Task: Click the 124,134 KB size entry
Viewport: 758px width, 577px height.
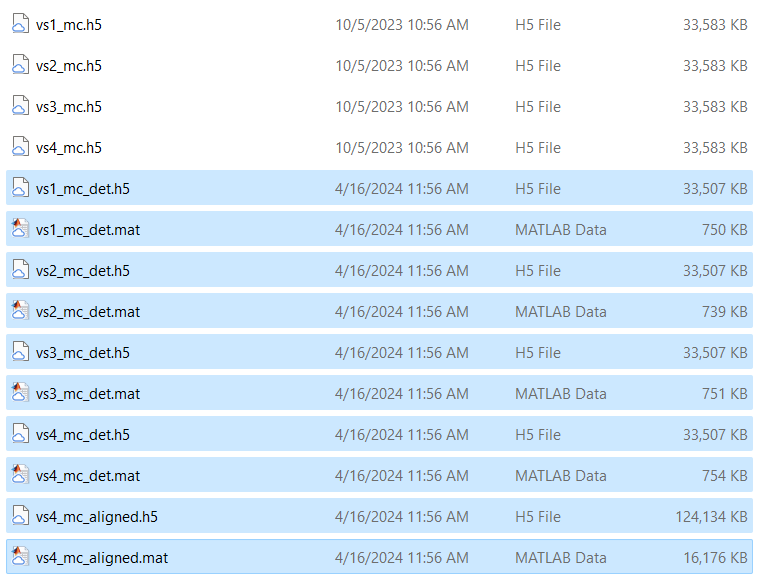Action: pos(711,517)
